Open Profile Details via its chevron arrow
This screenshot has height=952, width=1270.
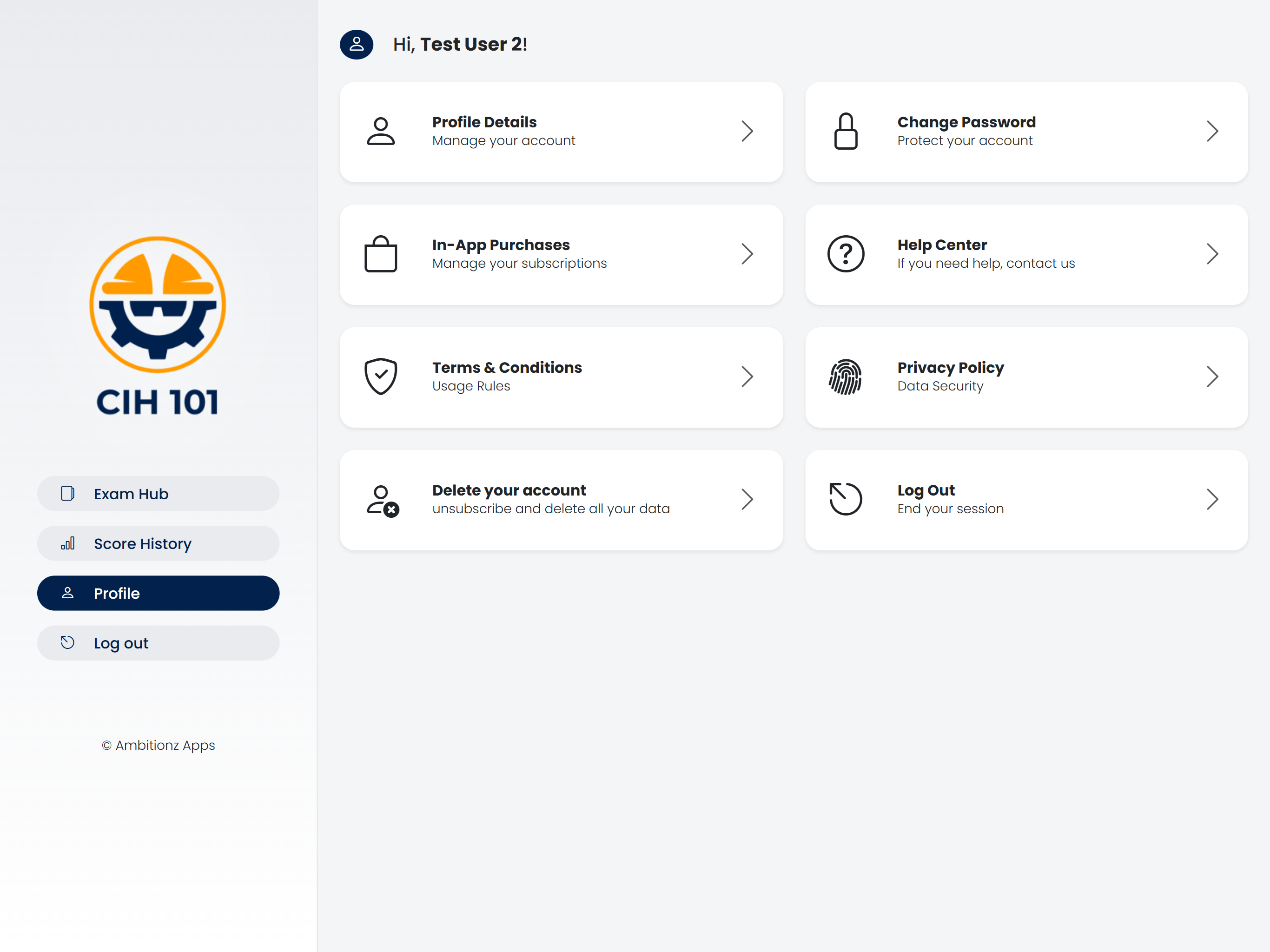coord(747,132)
